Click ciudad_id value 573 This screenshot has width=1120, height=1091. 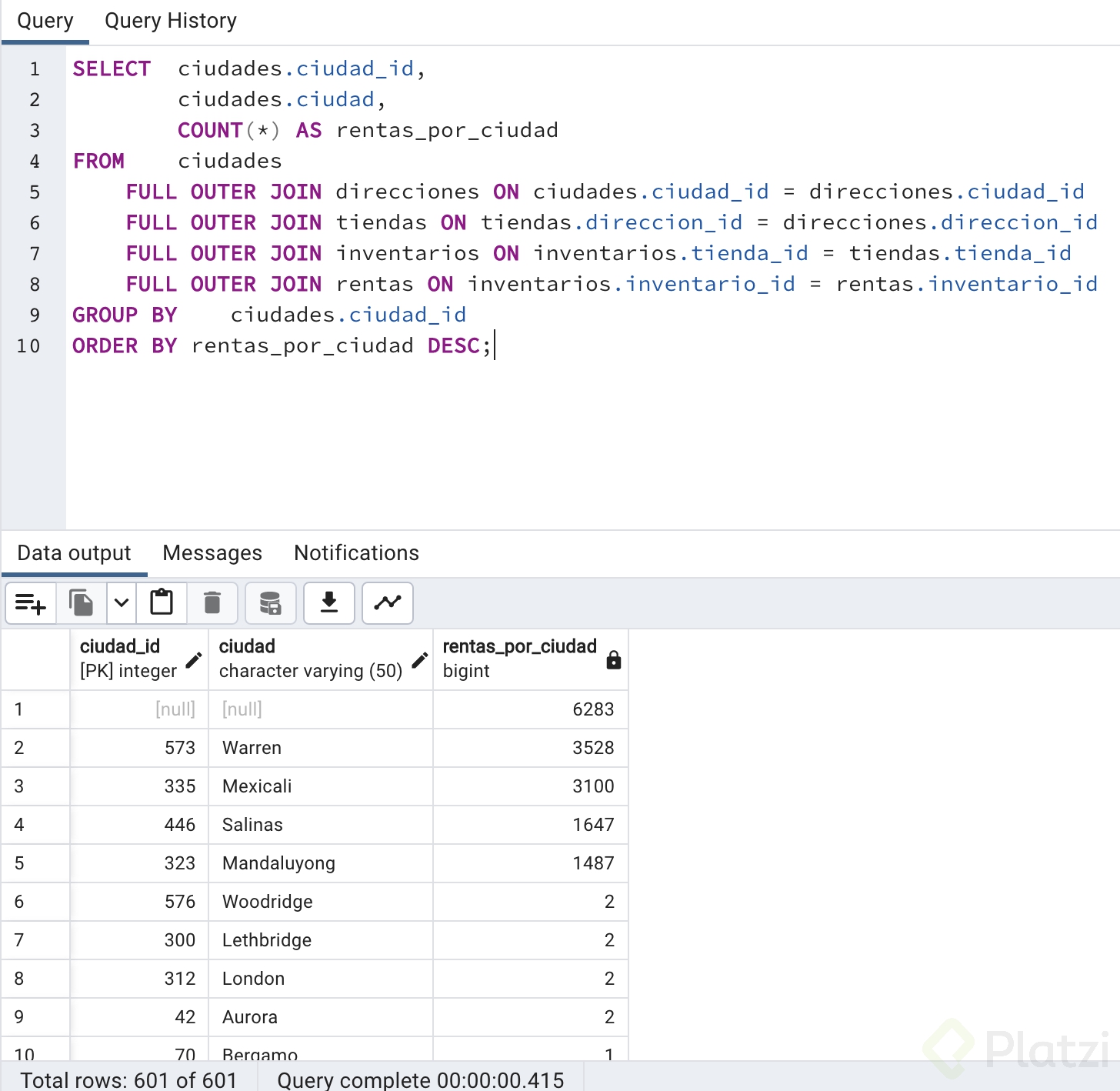(139, 748)
